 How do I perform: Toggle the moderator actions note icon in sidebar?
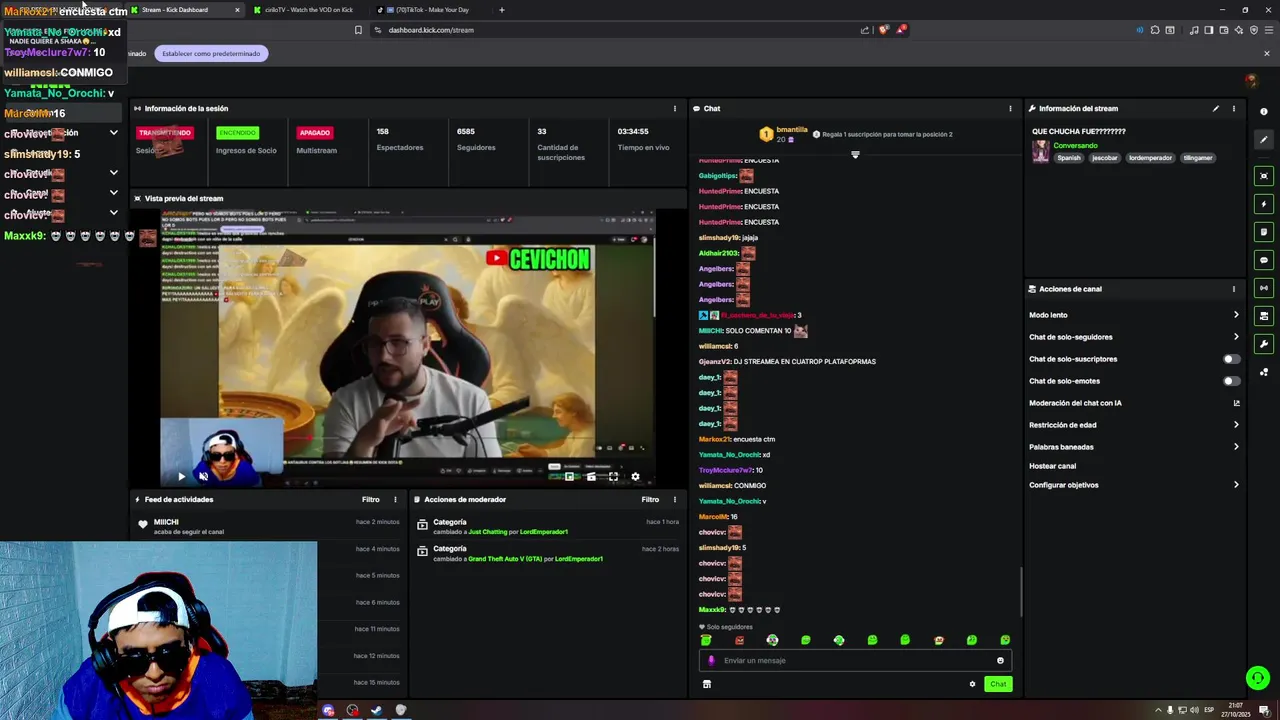point(1264,232)
